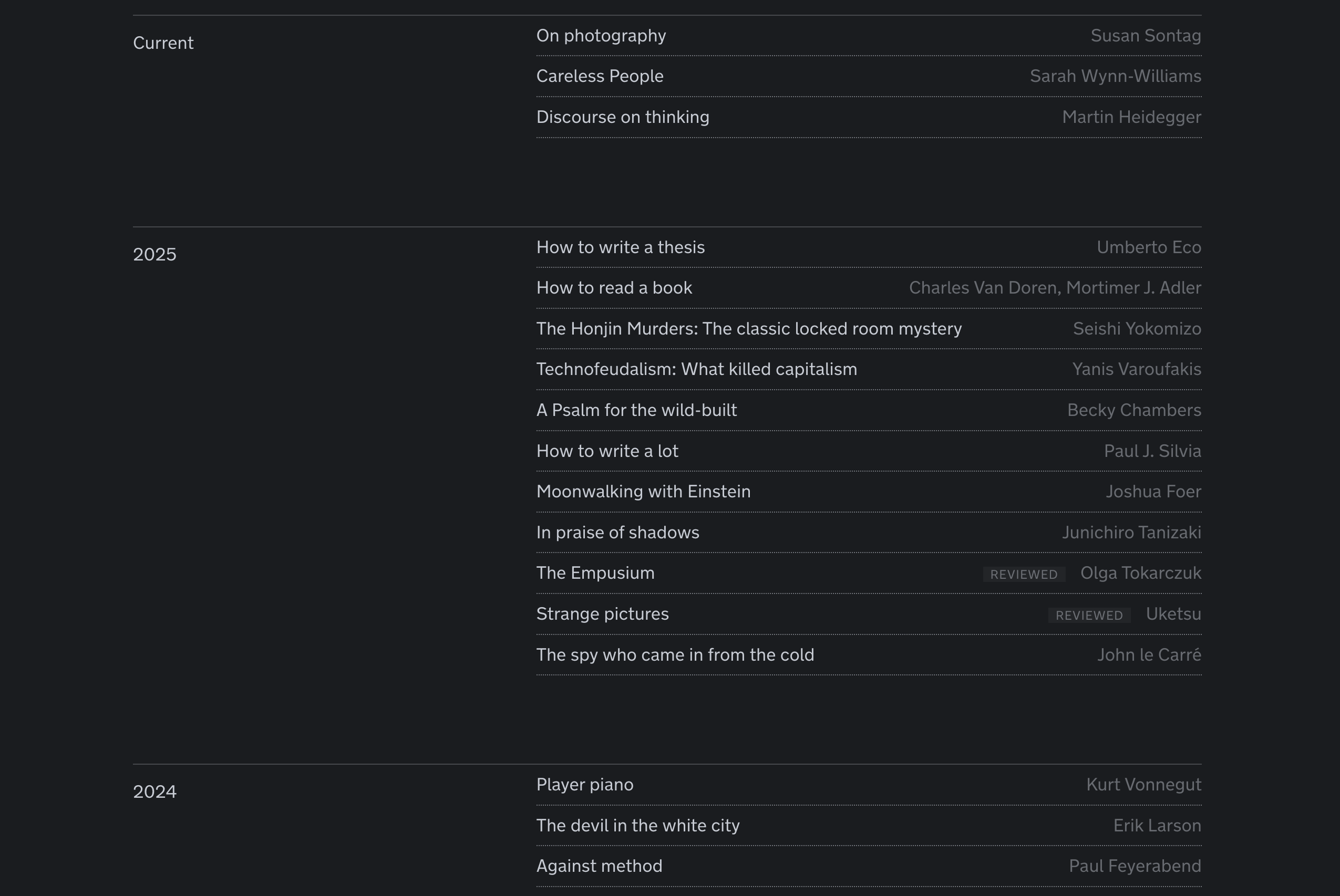This screenshot has height=896, width=1340.
Task: Open 'The devil in the white city'
Action: [x=637, y=826]
